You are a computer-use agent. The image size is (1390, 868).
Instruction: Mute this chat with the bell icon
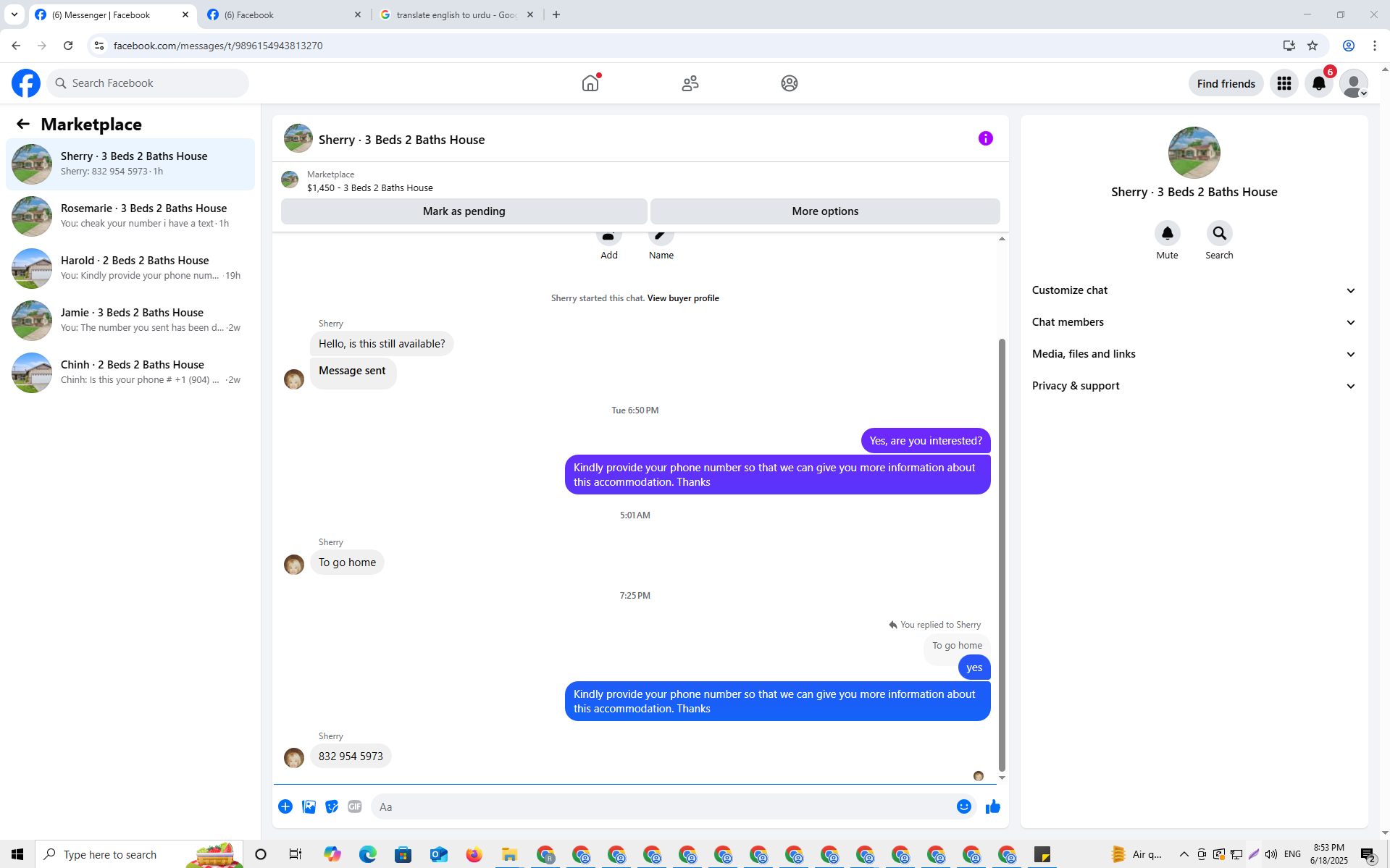(1168, 233)
